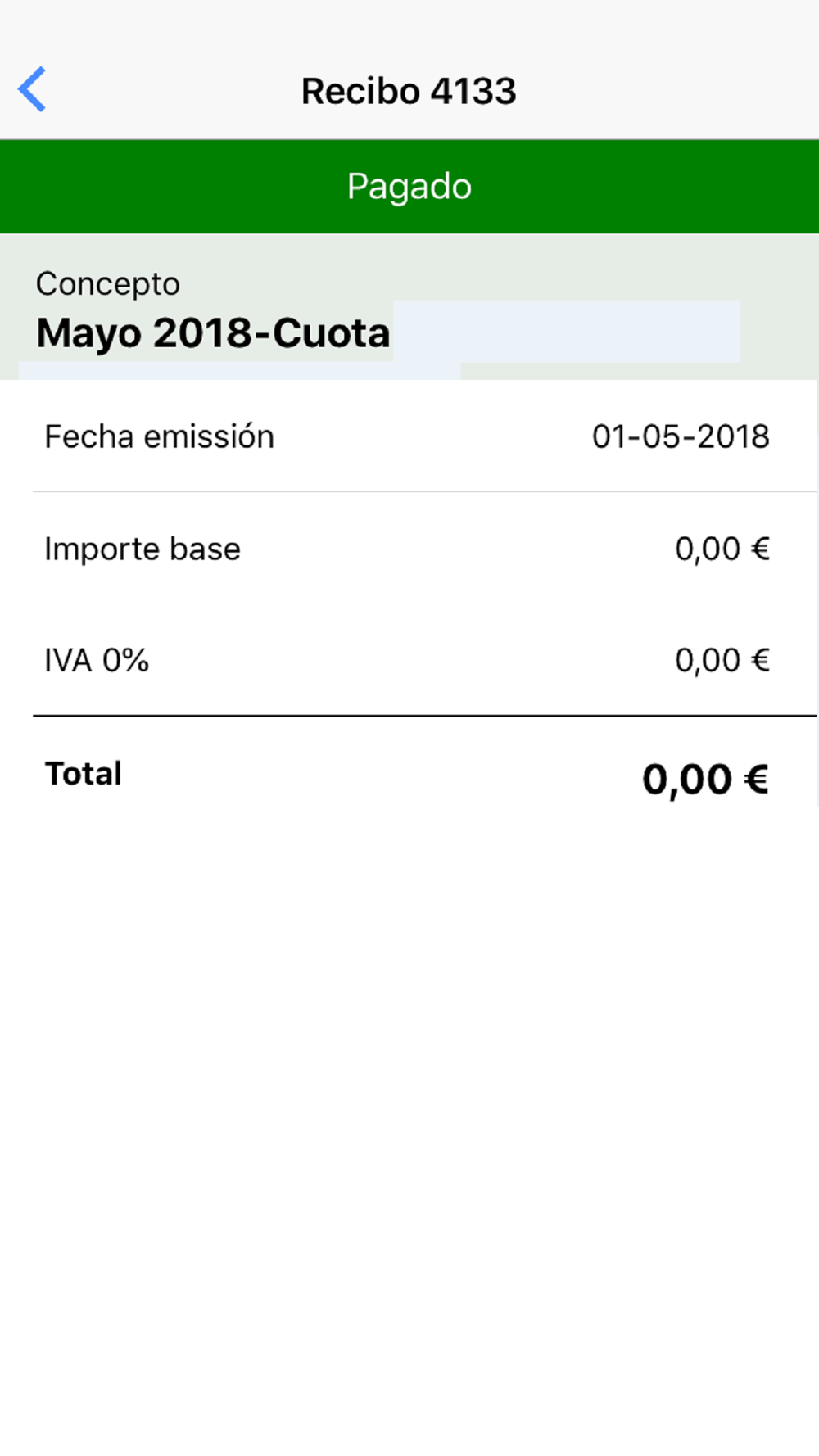Viewport: 819px width, 1456px height.
Task: Select the Concepto label
Action: (107, 284)
